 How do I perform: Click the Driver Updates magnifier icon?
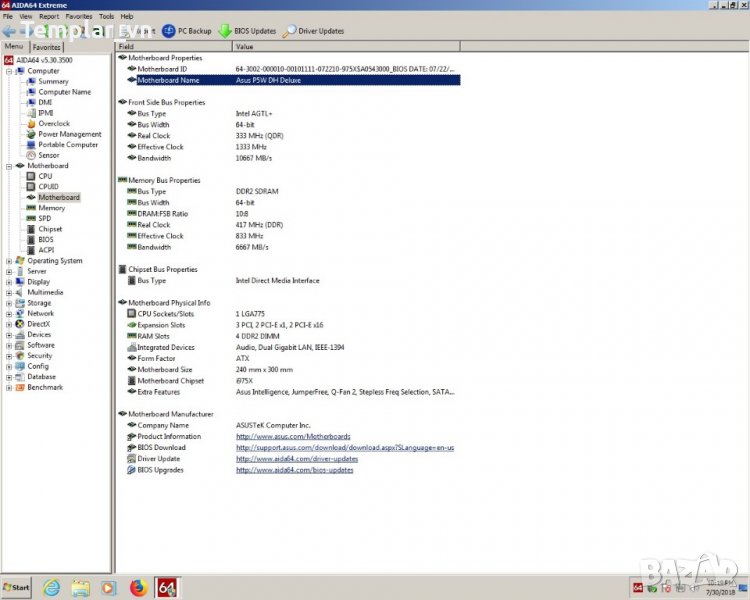click(289, 31)
